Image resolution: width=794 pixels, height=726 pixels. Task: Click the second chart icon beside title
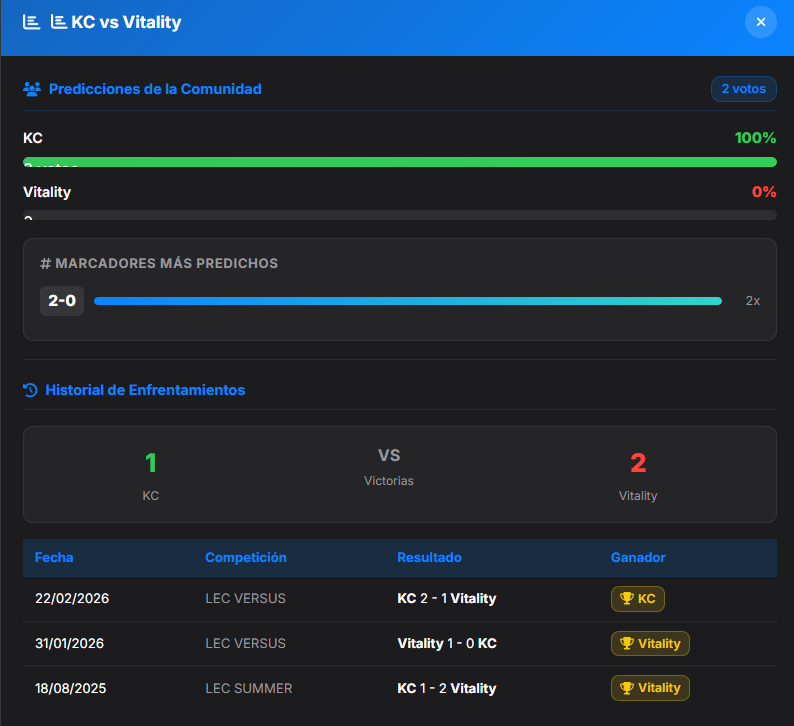(59, 22)
